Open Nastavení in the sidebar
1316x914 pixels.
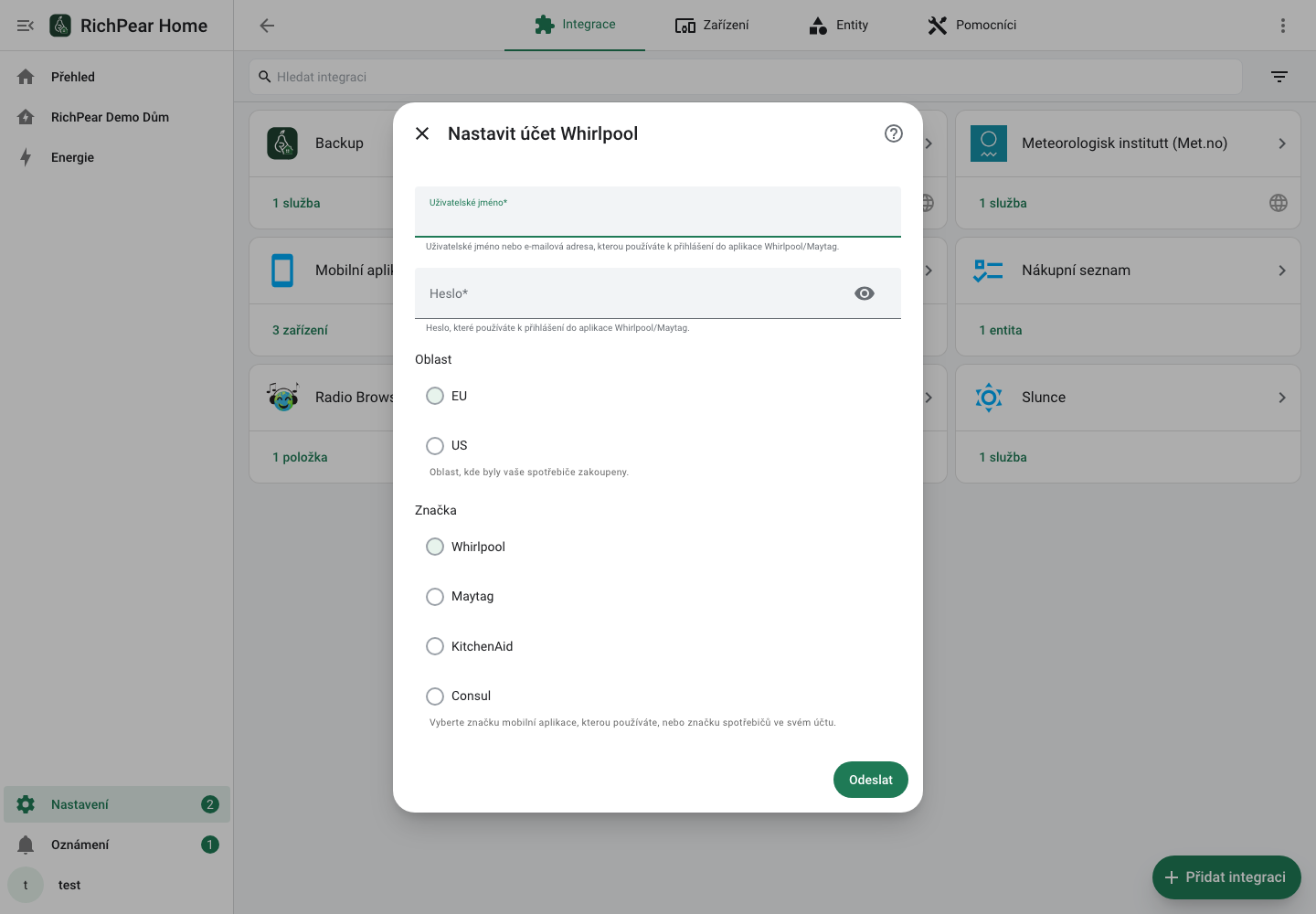pos(117,804)
